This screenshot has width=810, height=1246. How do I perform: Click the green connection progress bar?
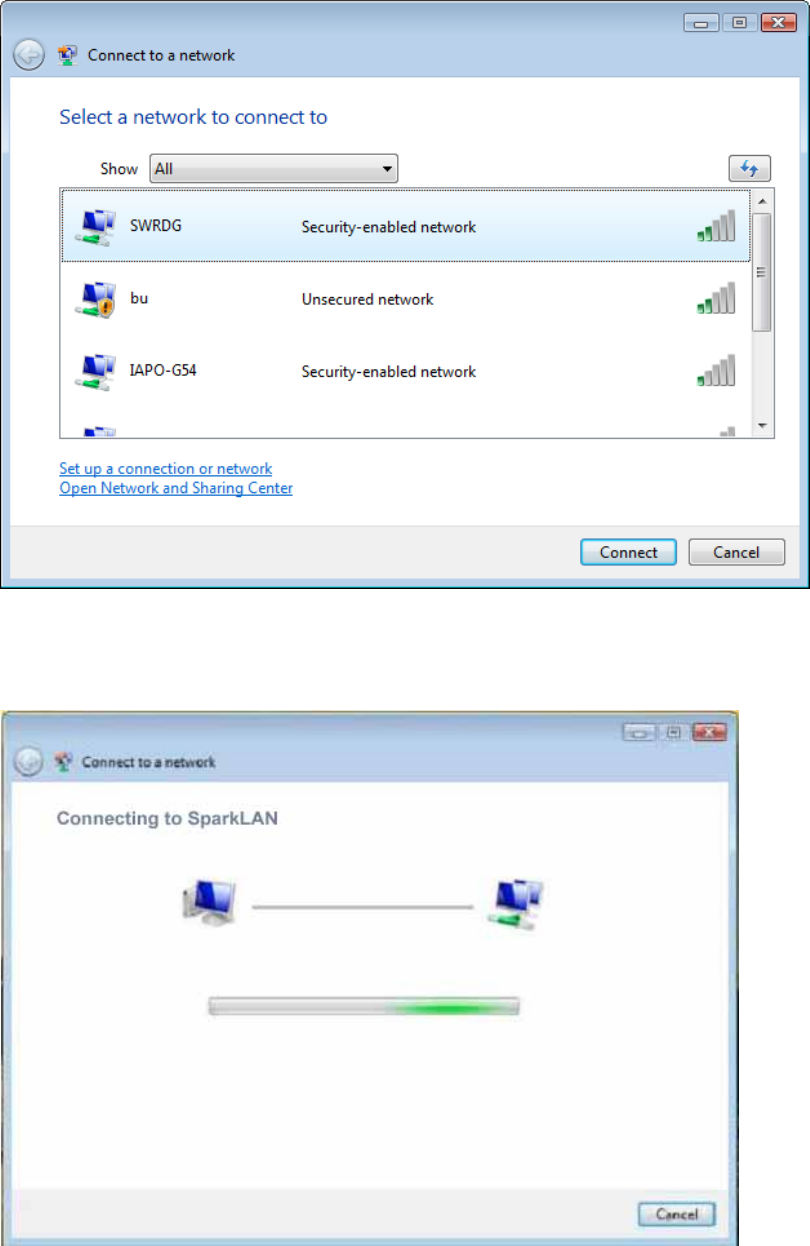[x=364, y=1006]
